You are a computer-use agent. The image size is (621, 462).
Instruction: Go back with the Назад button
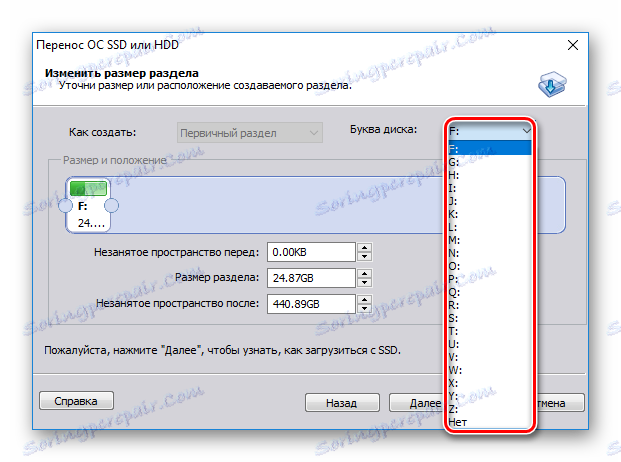[x=342, y=403]
